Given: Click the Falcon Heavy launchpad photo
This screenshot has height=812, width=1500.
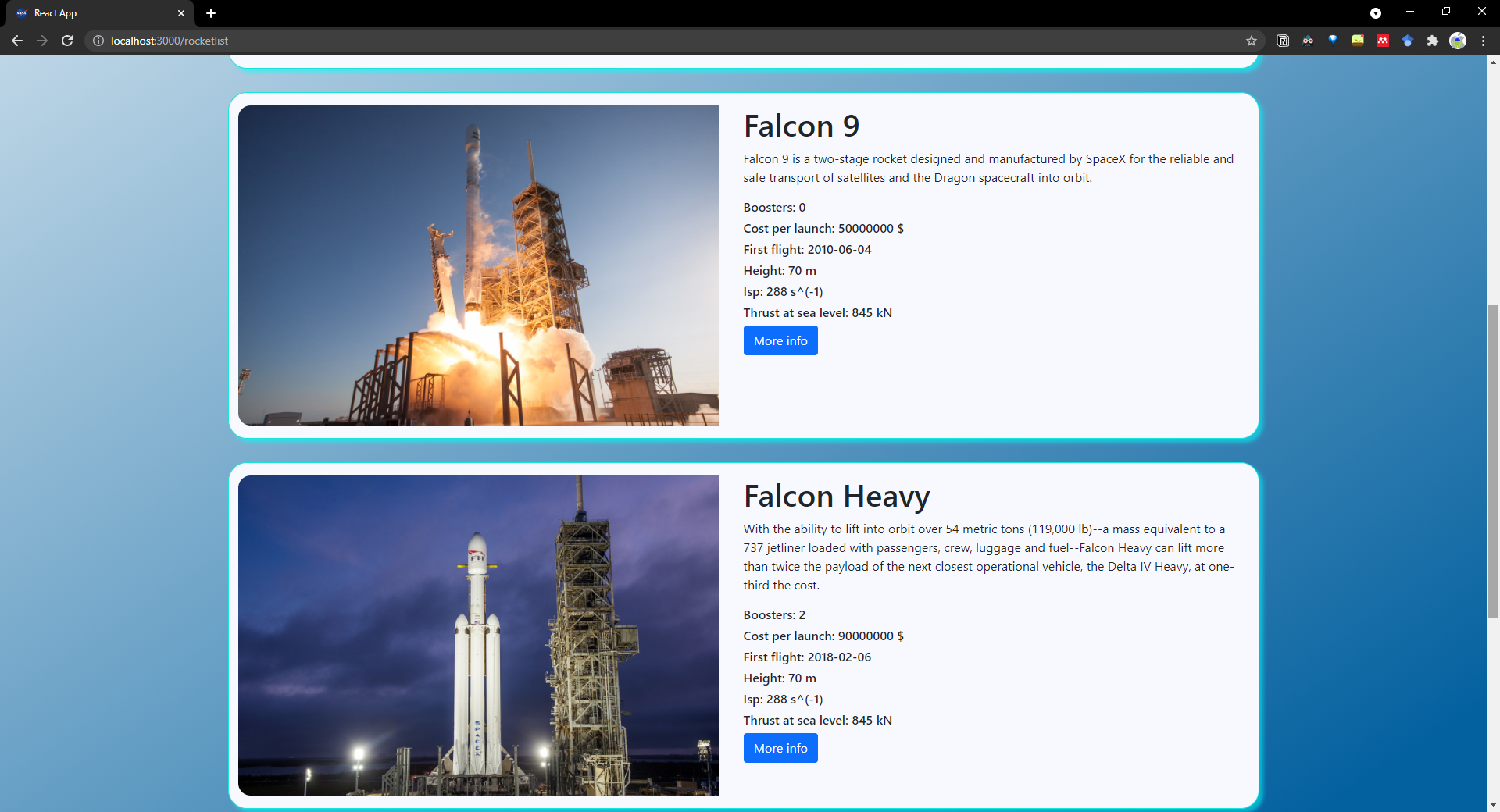Looking at the screenshot, I should click(x=478, y=636).
